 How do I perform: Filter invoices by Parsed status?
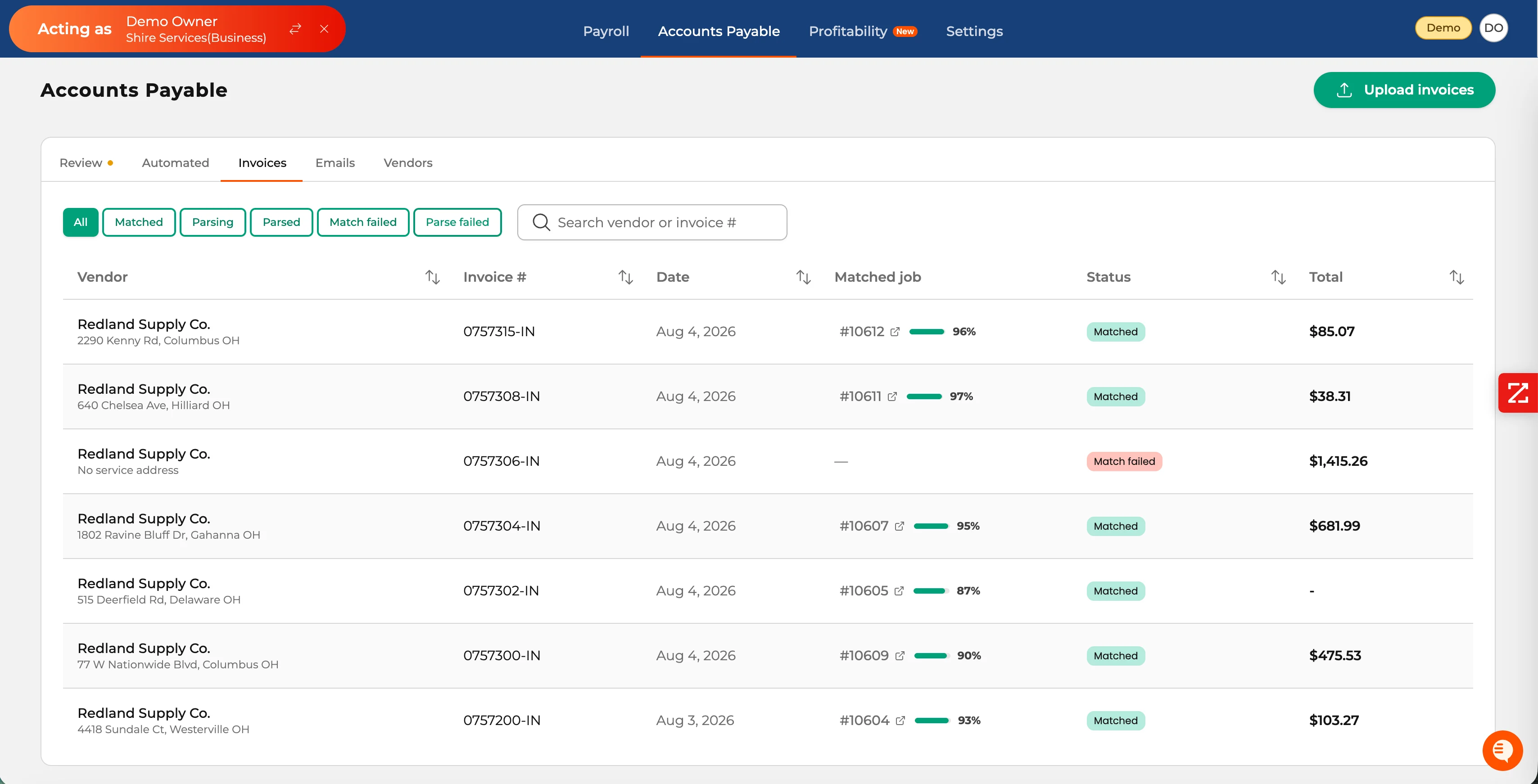281,222
